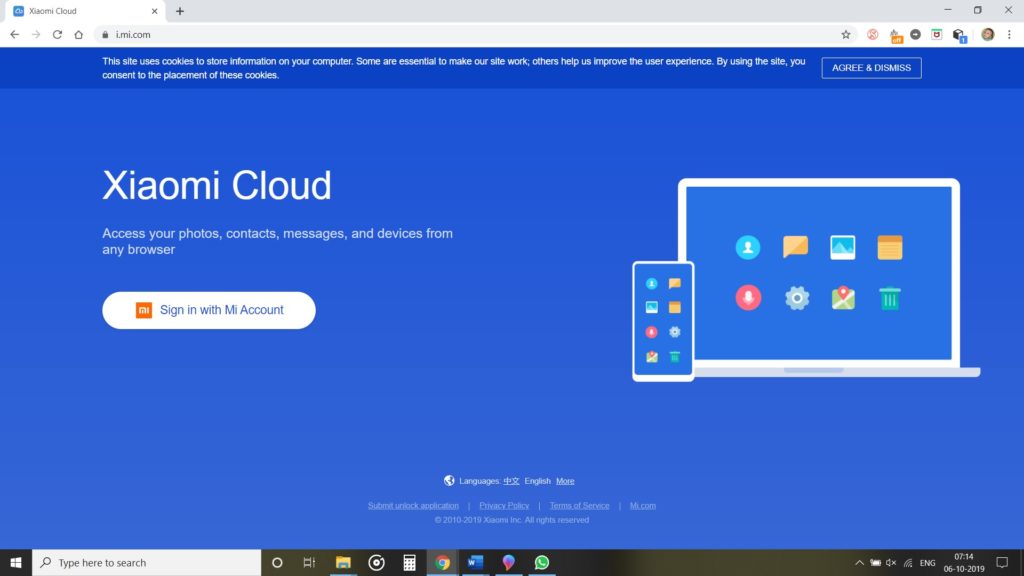Open the Terms of Service link
The height and width of the screenshot is (576, 1024).
579,505
